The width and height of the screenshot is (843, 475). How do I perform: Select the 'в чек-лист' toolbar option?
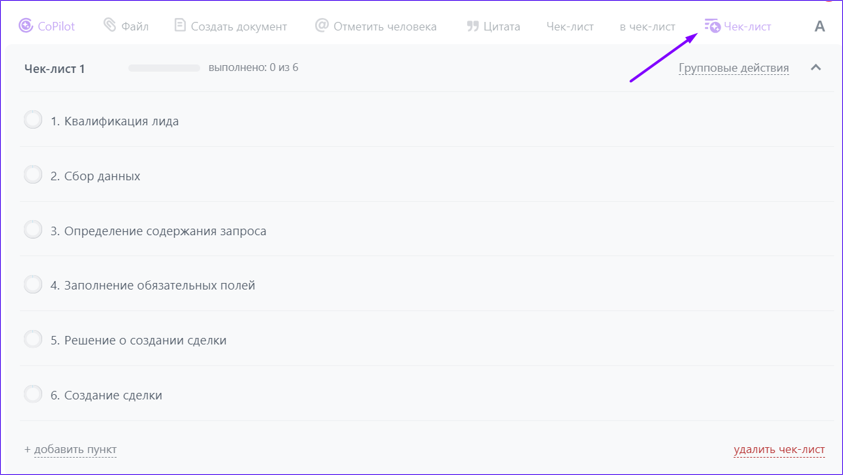pos(647,27)
